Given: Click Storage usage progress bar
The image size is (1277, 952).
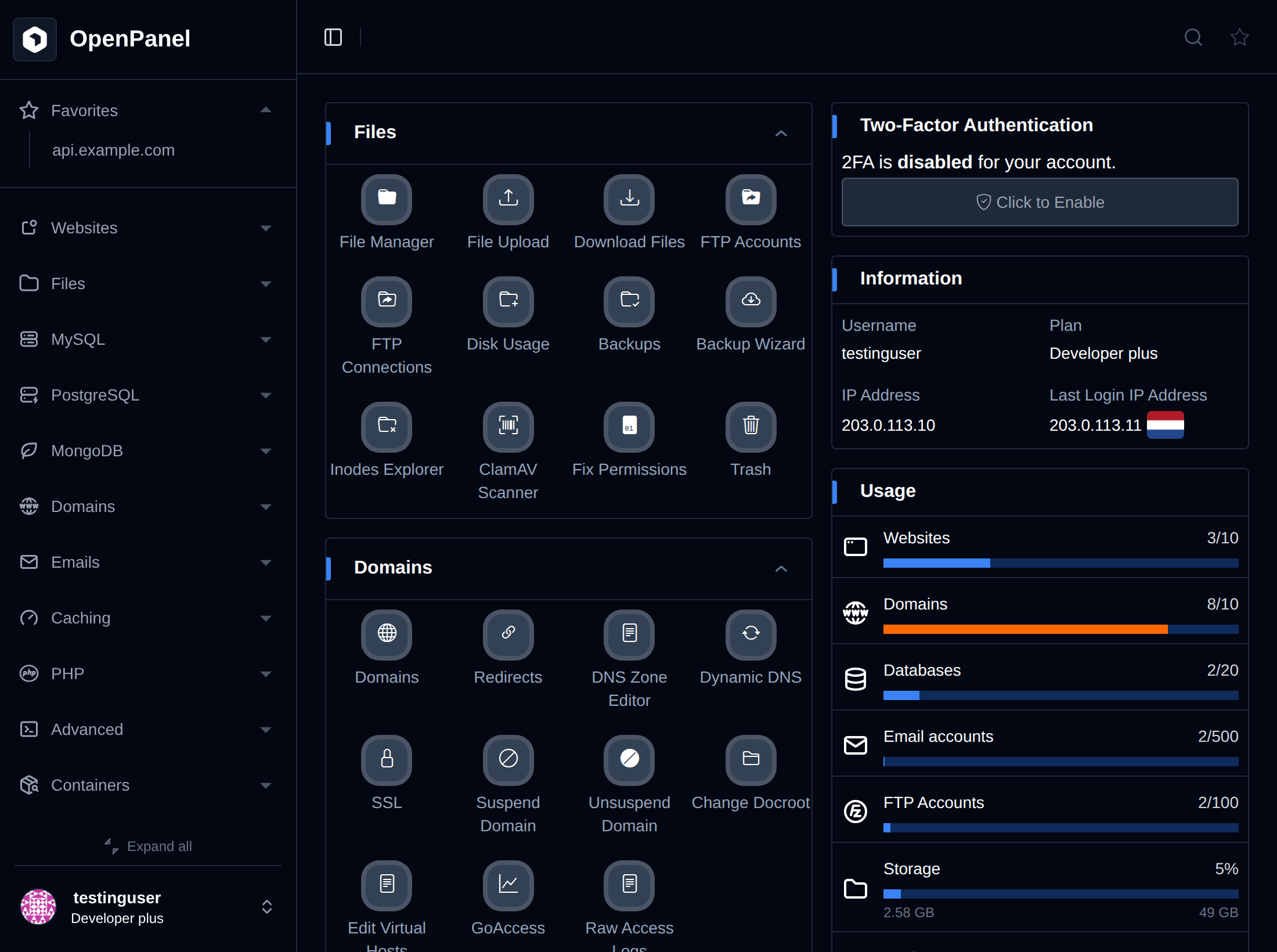Looking at the screenshot, I should click(x=1060, y=894).
